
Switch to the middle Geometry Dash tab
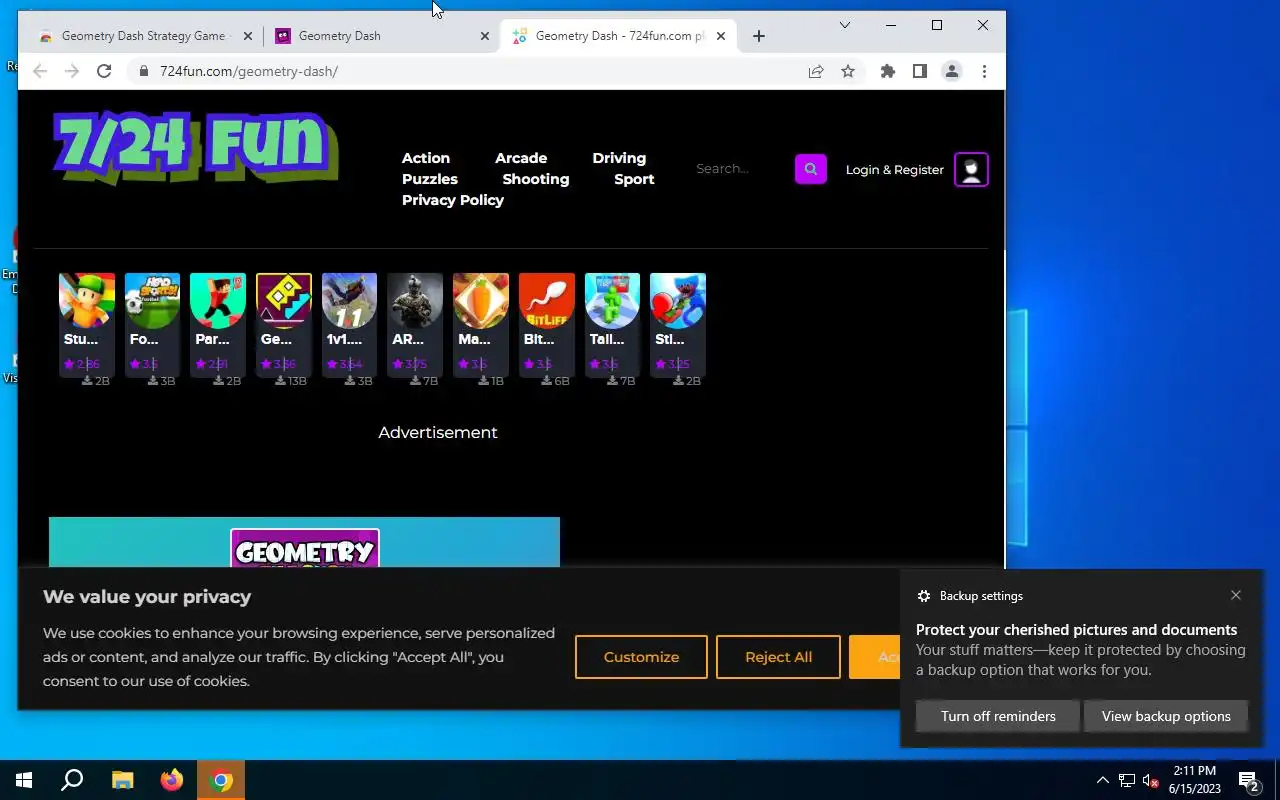(382, 36)
